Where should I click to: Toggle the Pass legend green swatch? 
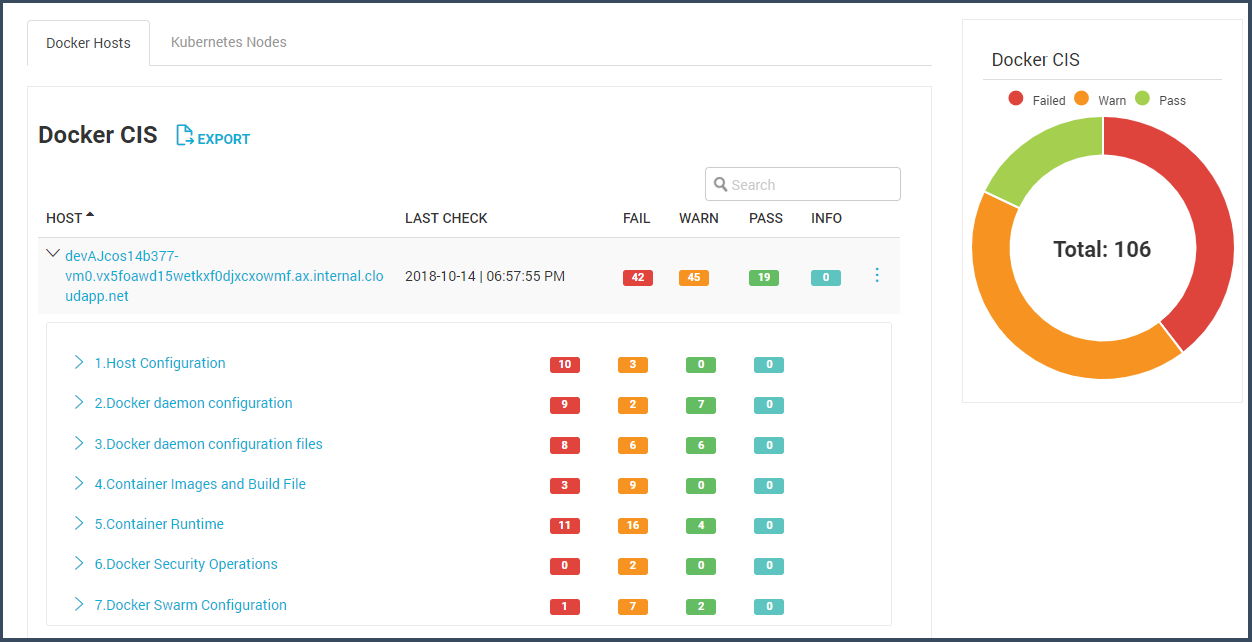coord(1142,98)
